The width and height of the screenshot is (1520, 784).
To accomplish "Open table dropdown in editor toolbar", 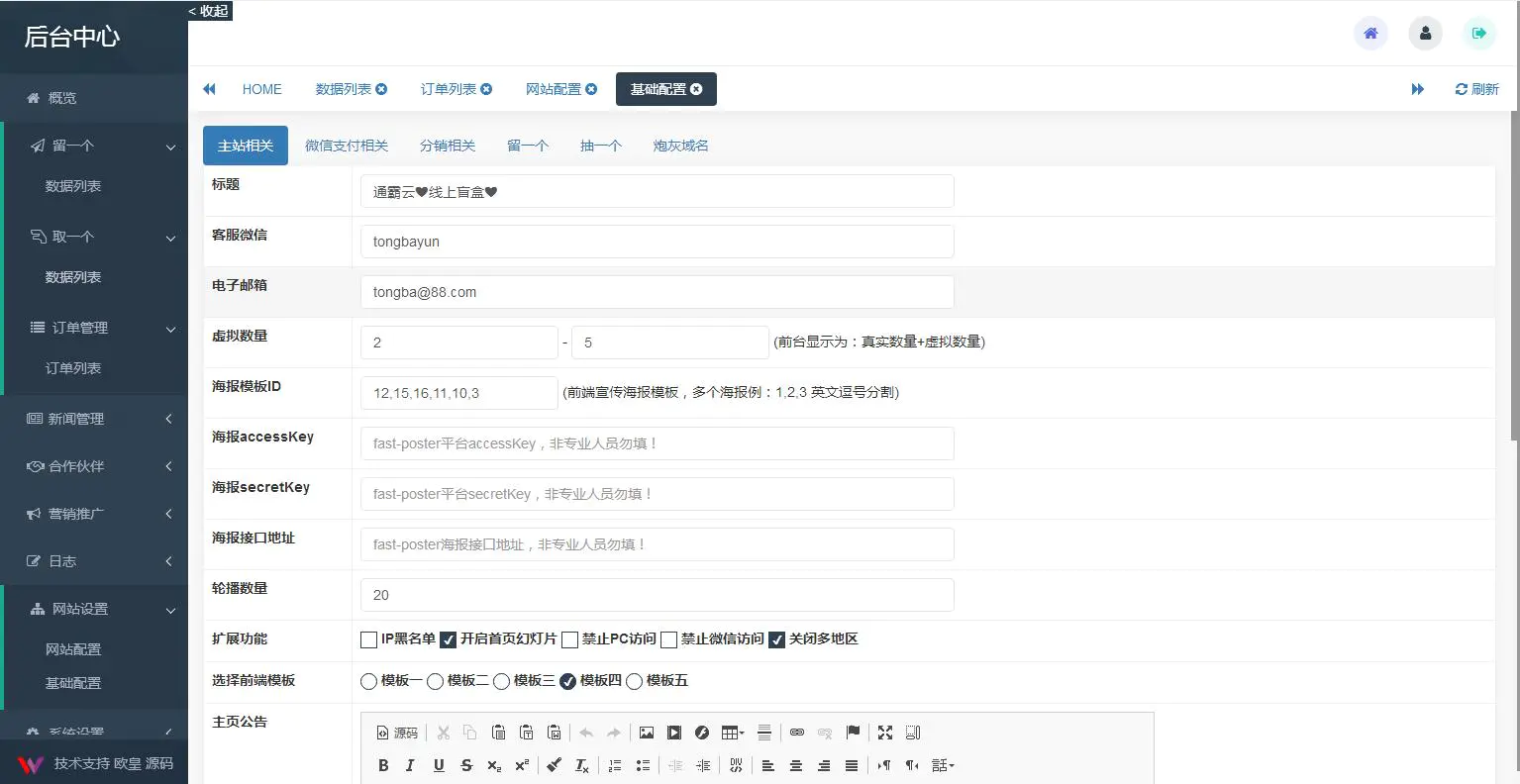I will coord(733,733).
